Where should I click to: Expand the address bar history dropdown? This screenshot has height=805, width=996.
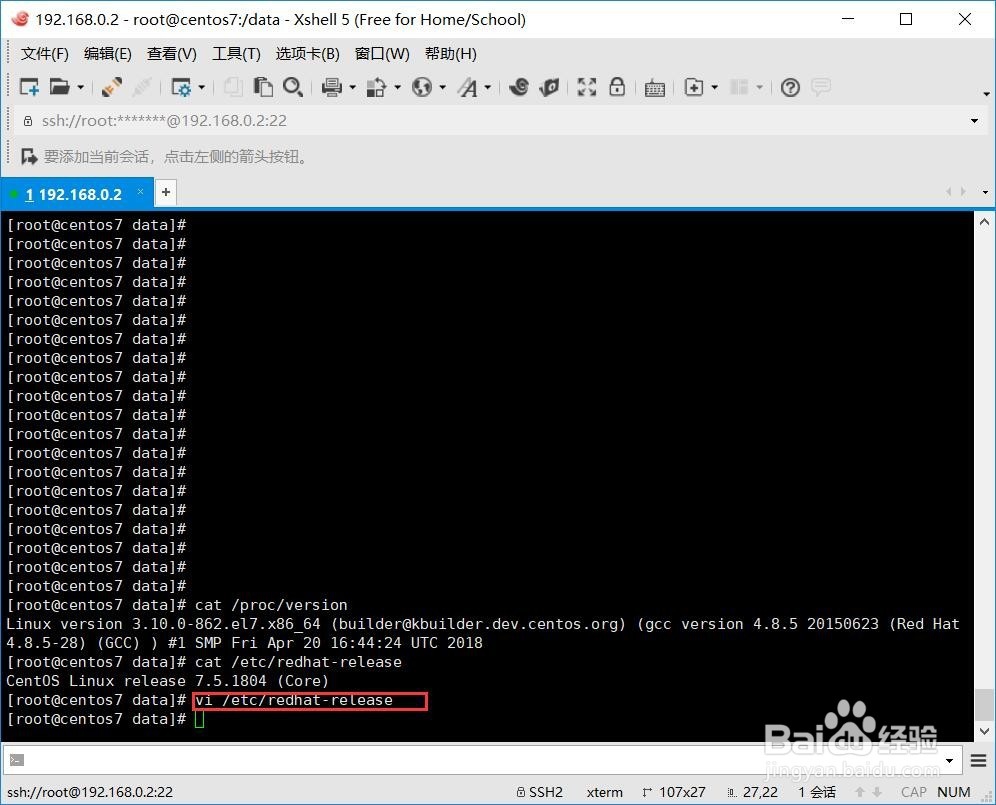coord(974,121)
